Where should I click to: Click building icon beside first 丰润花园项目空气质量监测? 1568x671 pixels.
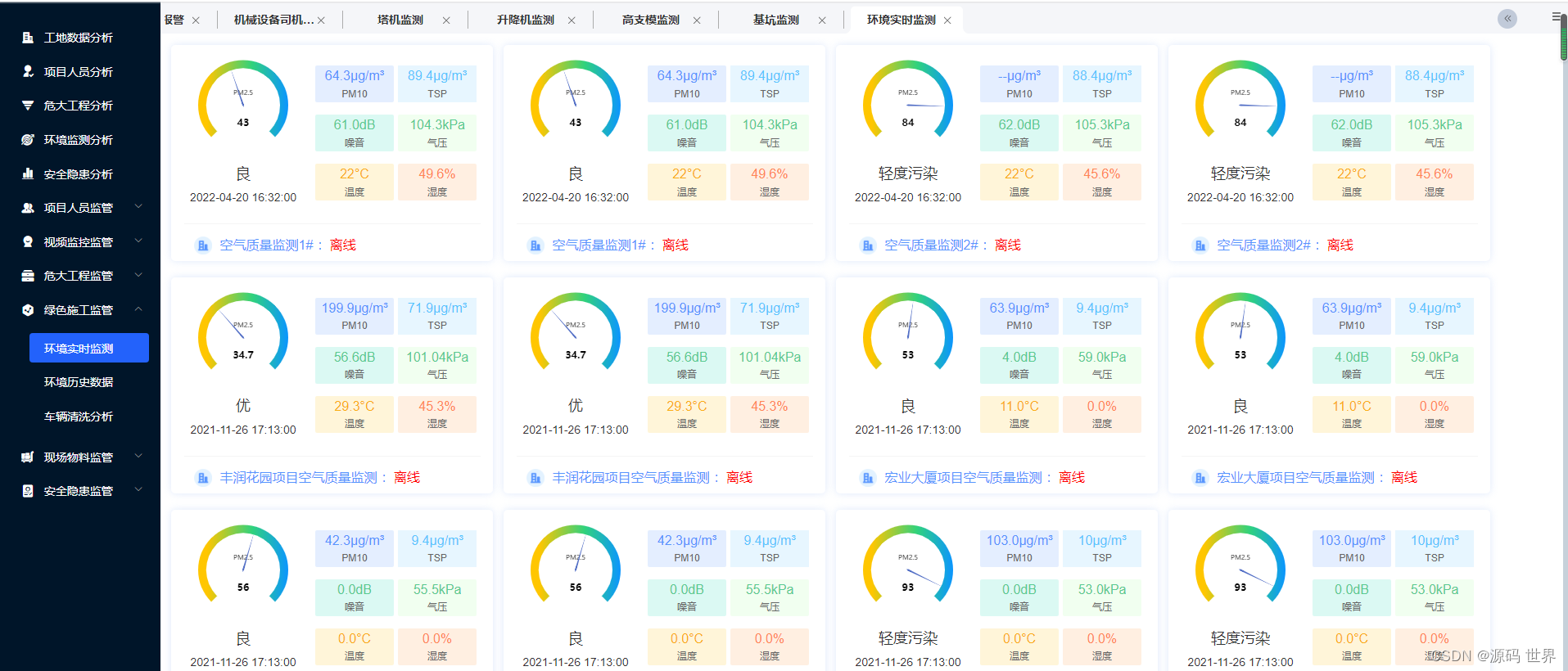203,478
